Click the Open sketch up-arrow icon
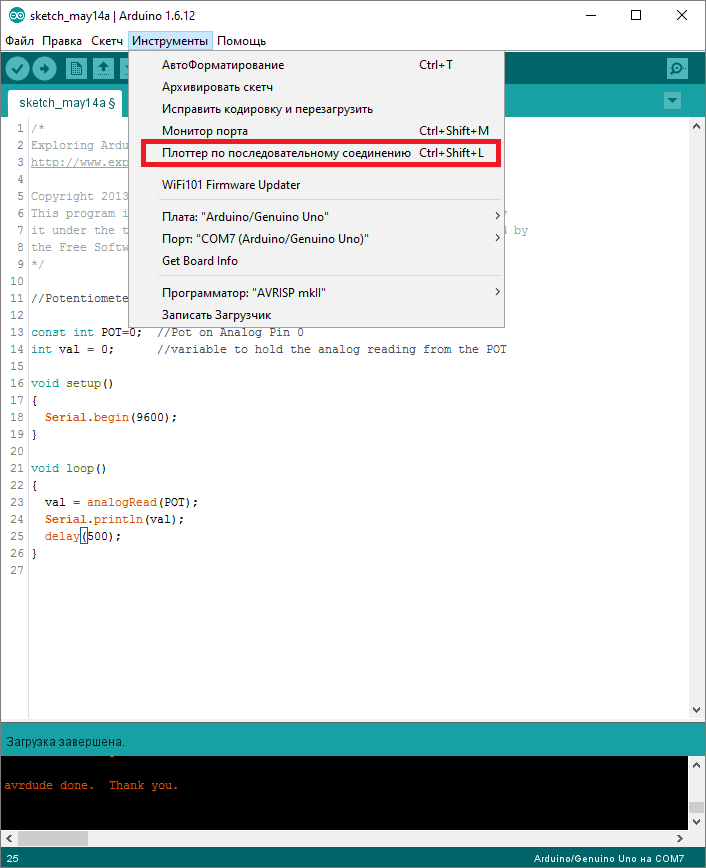This screenshot has width=706, height=868. [104, 69]
